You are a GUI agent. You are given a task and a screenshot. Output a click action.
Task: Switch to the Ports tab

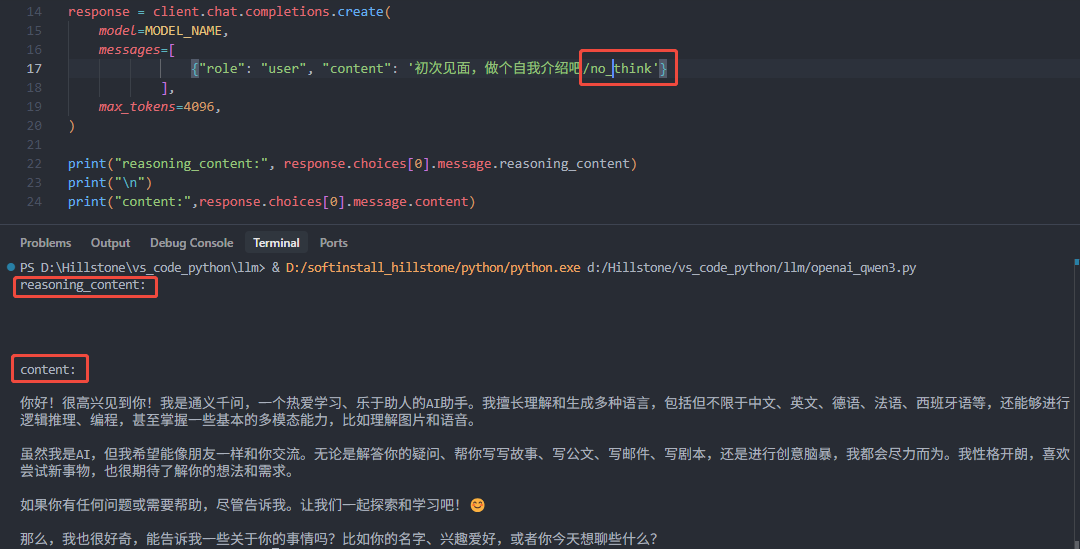333,242
